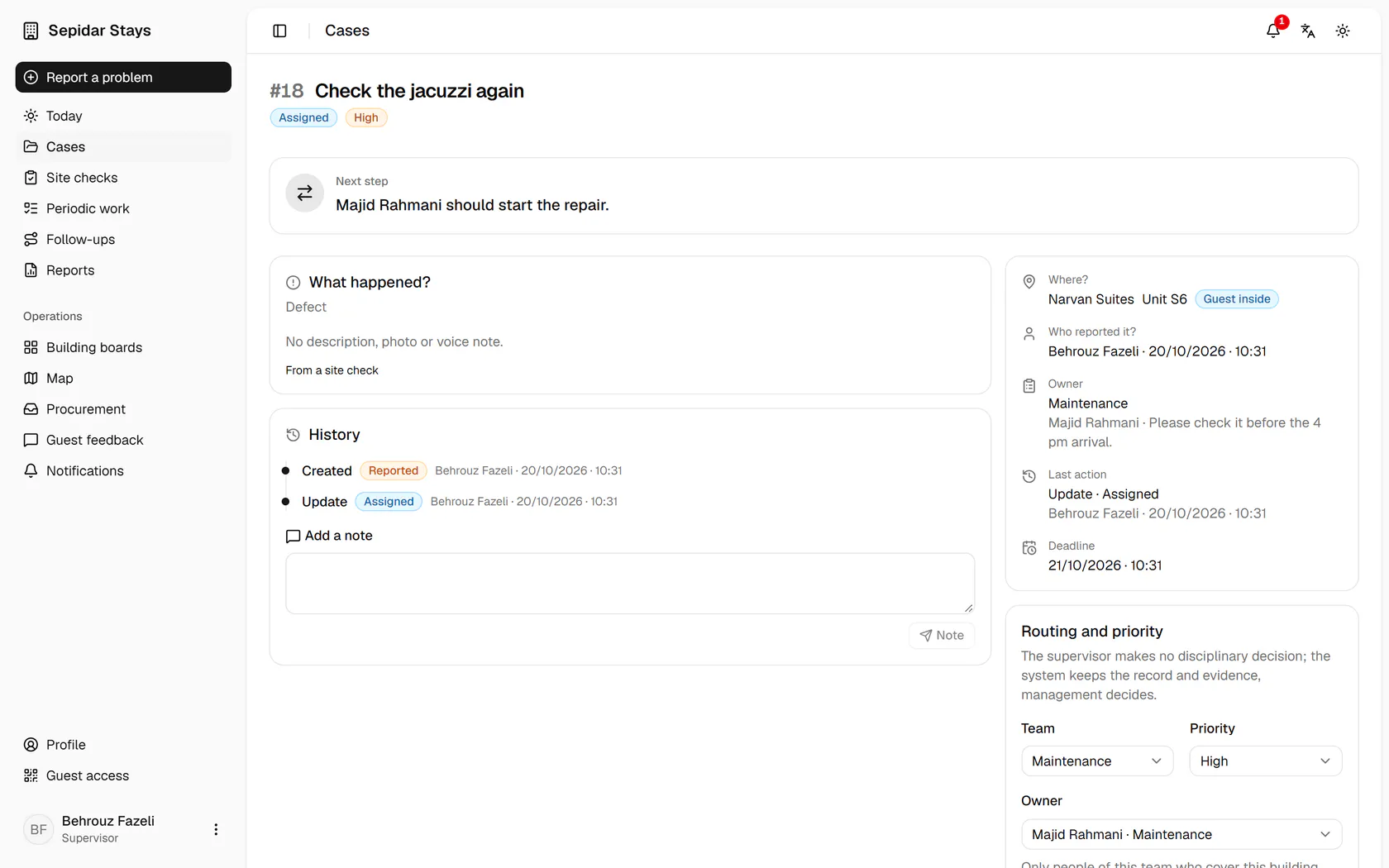Open the Profile link

pos(123,745)
